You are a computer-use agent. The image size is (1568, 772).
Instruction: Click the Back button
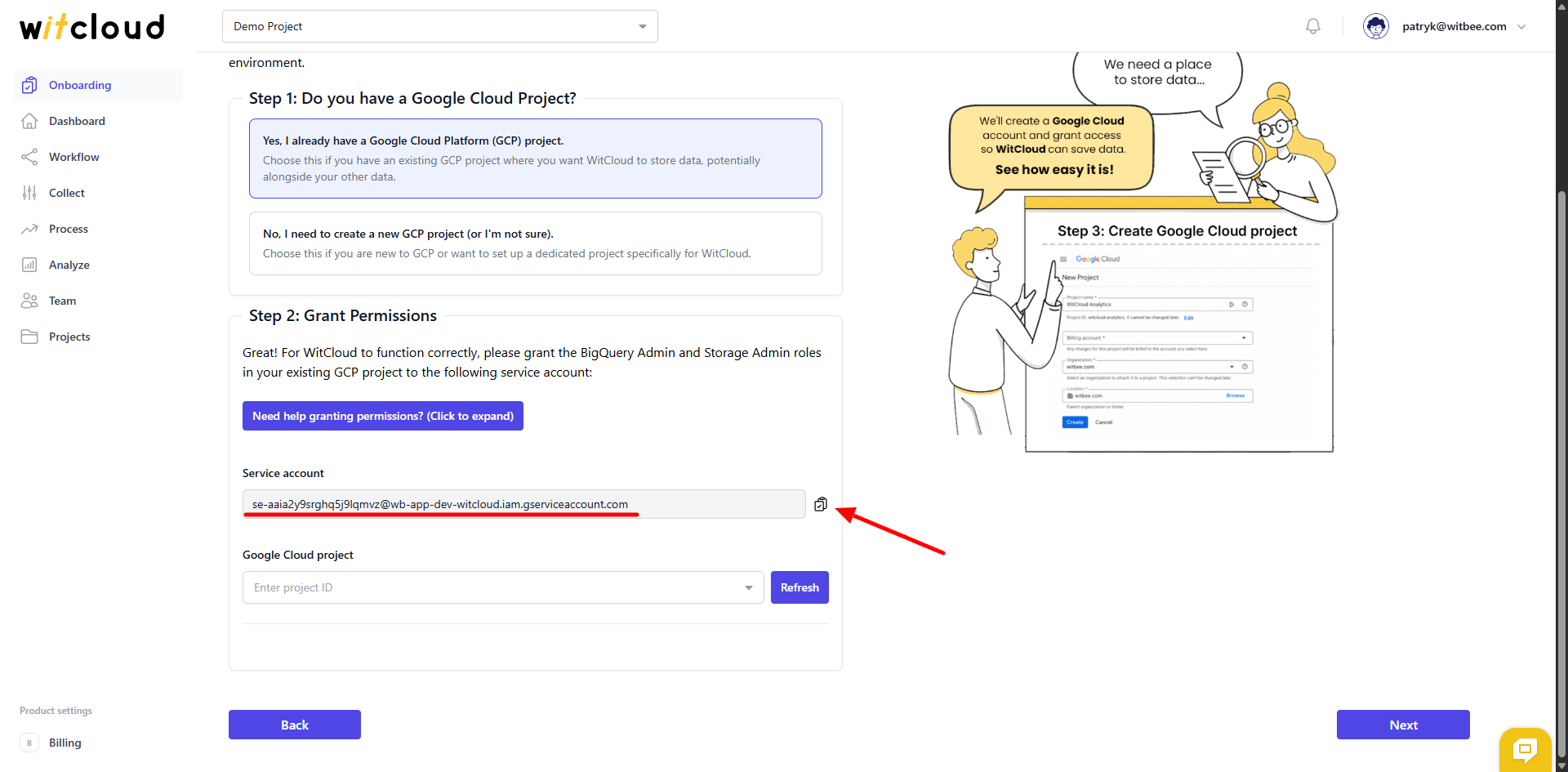point(295,725)
